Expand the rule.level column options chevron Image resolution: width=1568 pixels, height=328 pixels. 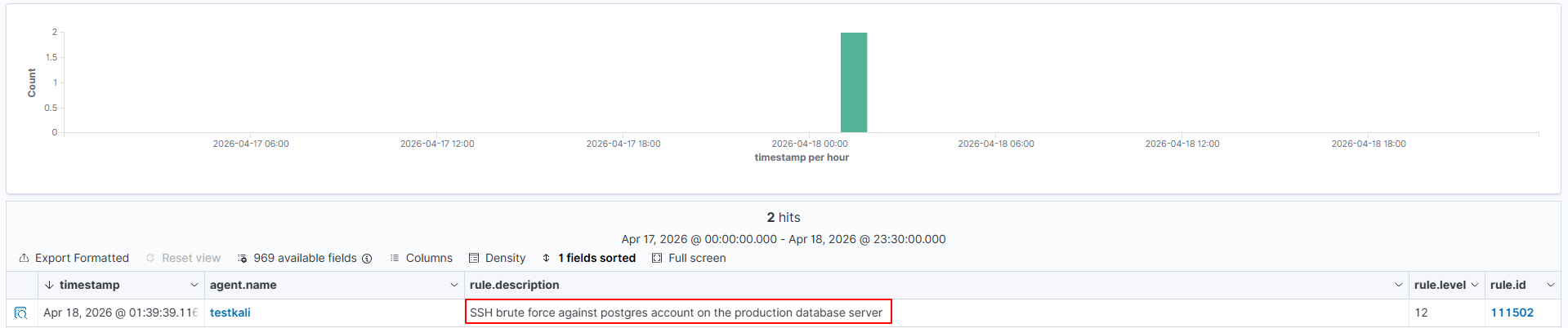click(1474, 285)
